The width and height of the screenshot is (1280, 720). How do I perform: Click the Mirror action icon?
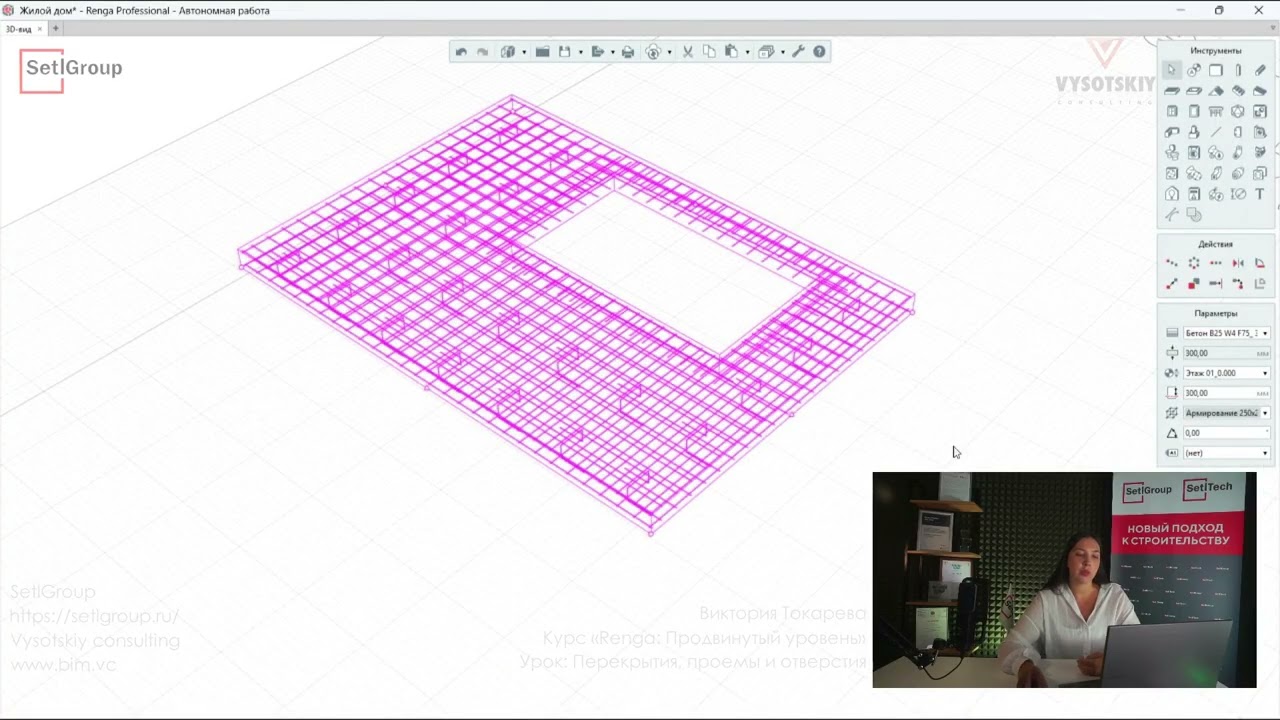click(x=1238, y=263)
